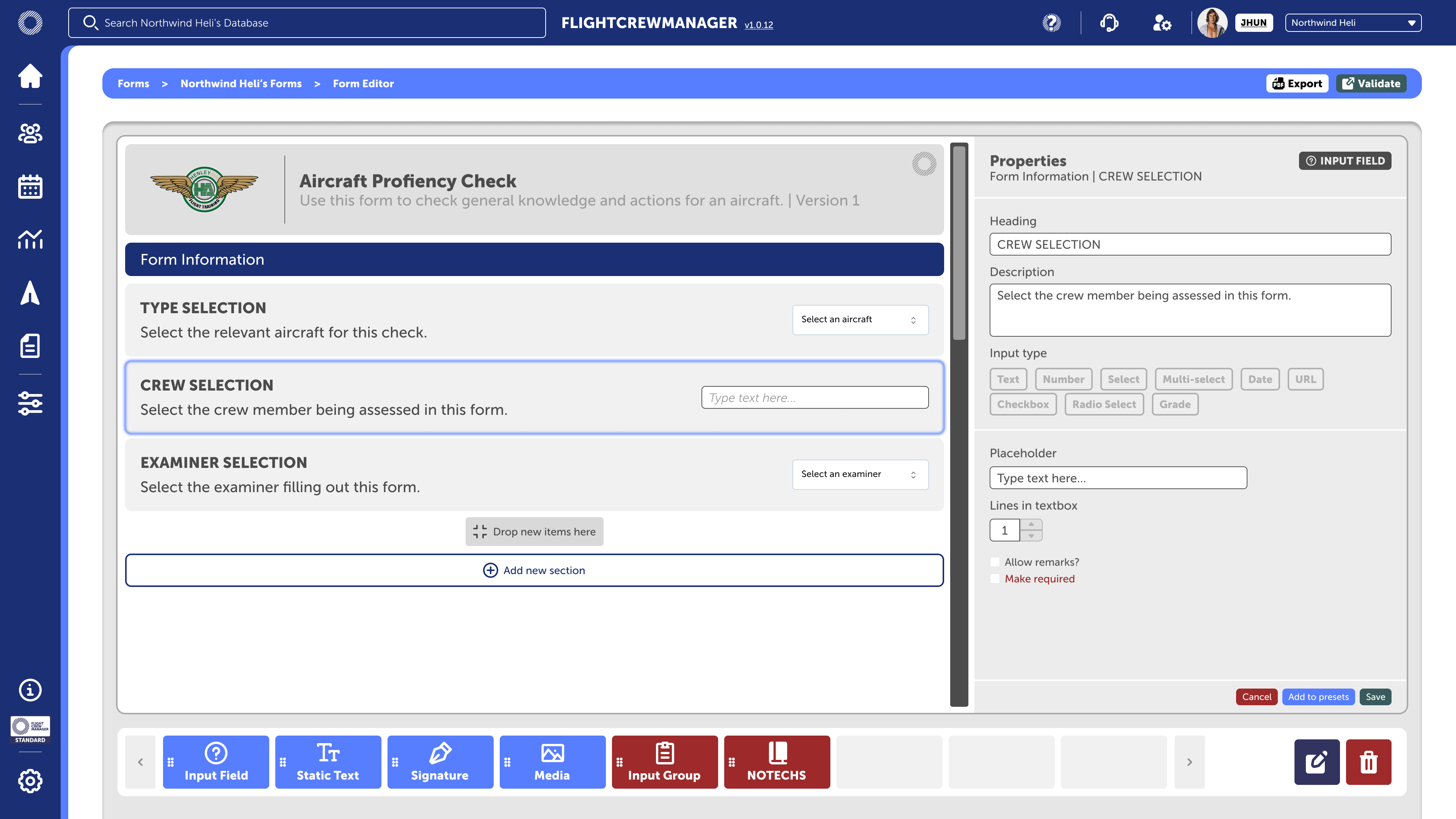
Task: Click the support headset icon
Action: coord(1109,23)
